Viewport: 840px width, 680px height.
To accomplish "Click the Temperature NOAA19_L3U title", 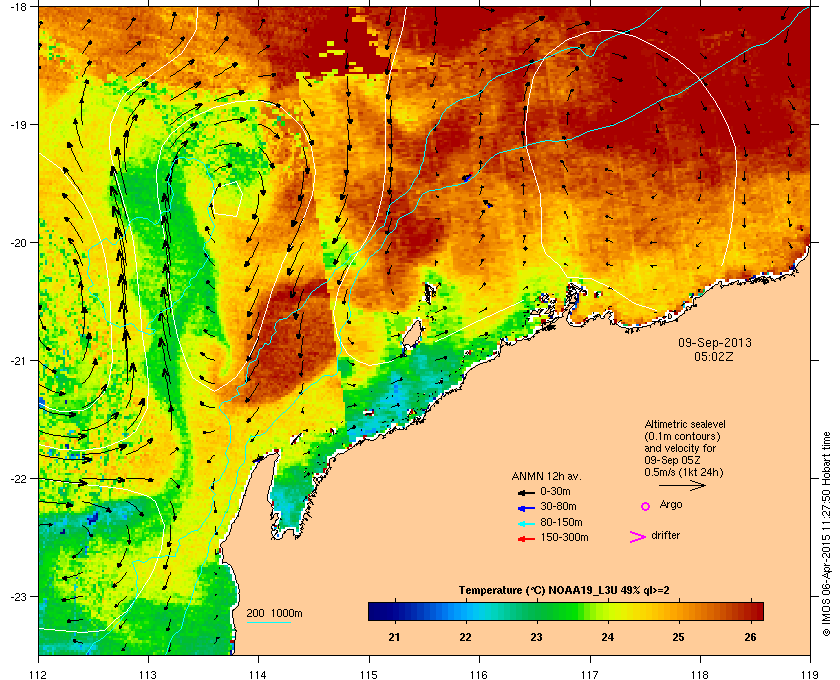I will (564, 591).
